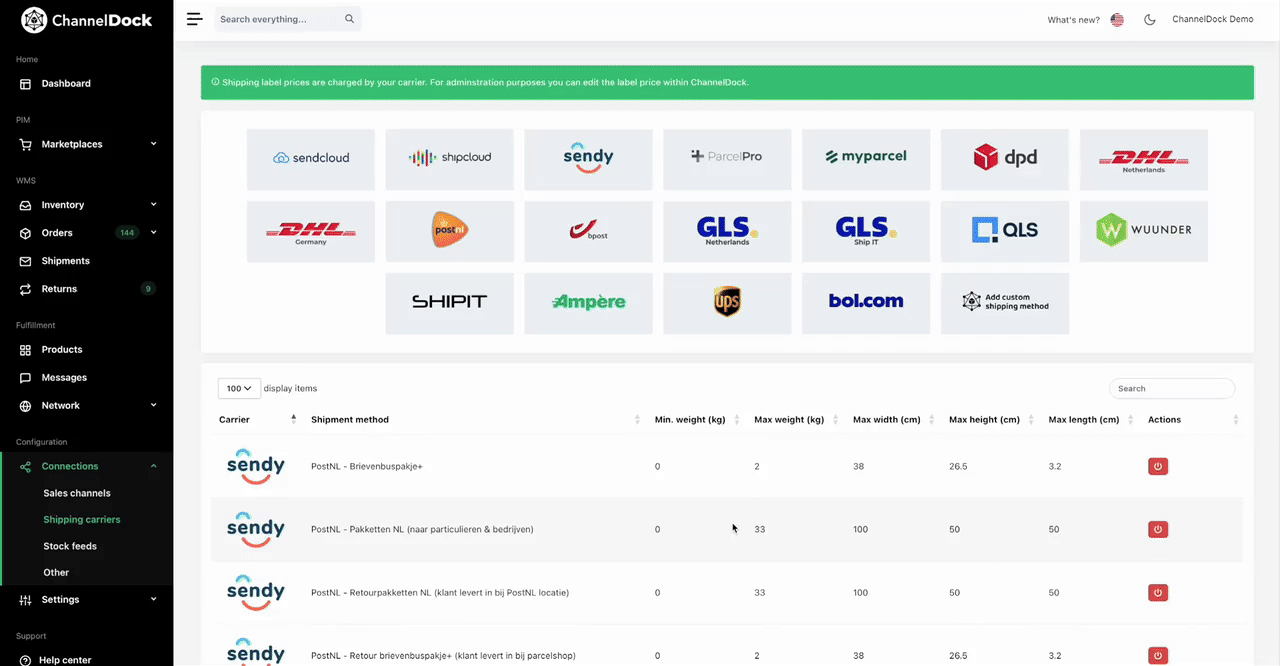
Task: Open the Dashboard page
Action: pyautogui.click(x=66, y=84)
